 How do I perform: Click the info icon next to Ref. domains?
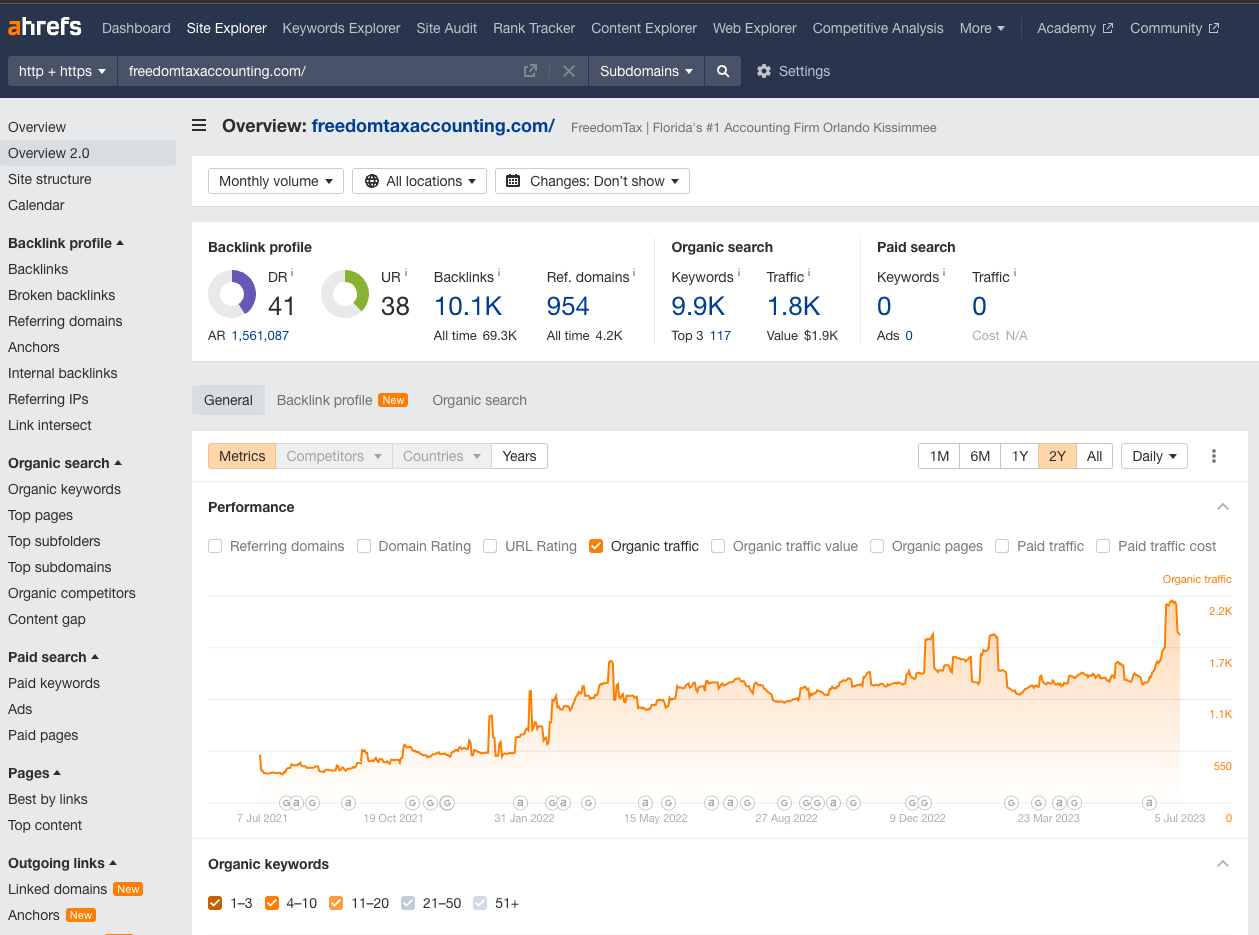634,273
